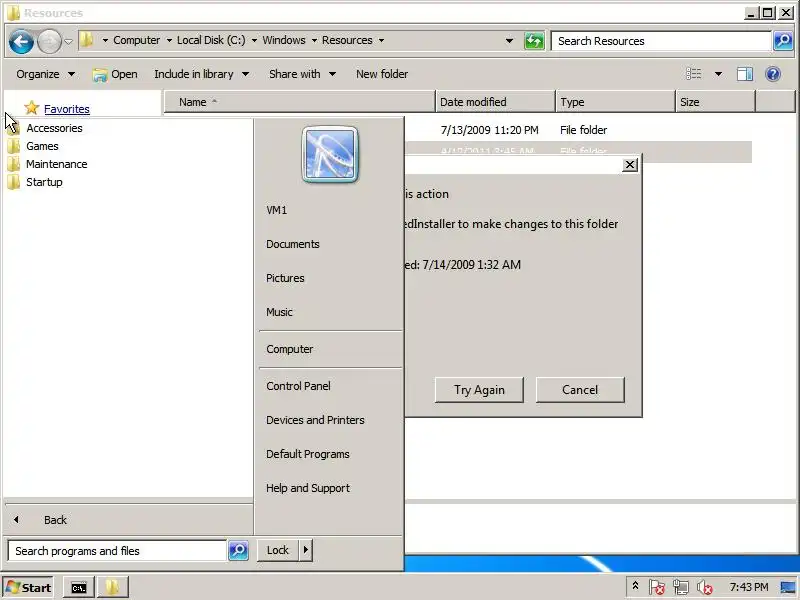Click the Show desktop taskbar icon
This screenshot has width=800, height=600.
point(788,588)
